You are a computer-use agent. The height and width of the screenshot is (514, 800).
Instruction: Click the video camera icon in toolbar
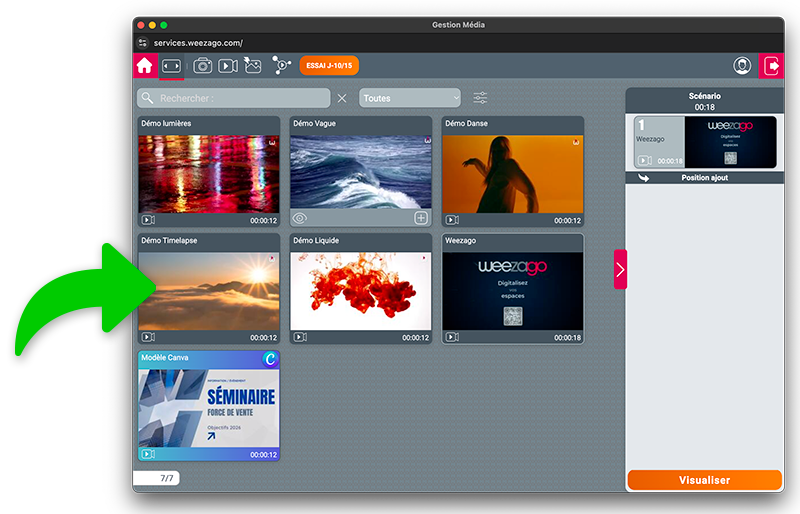pos(228,66)
